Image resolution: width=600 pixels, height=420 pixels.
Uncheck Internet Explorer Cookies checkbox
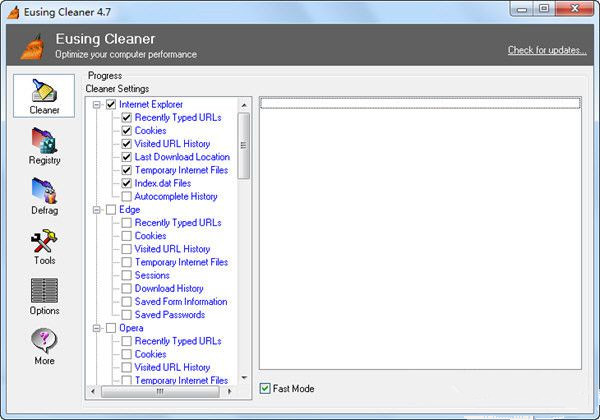[x=127, y=130]
